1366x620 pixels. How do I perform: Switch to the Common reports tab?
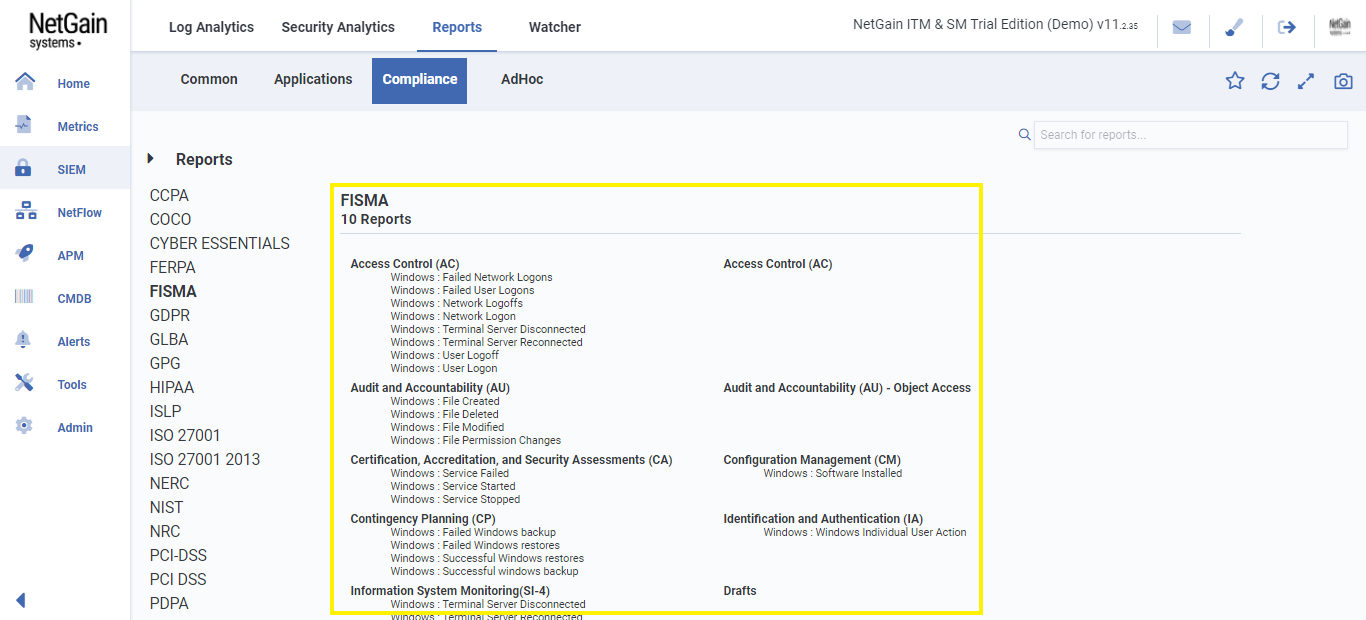tap(209, 79)
